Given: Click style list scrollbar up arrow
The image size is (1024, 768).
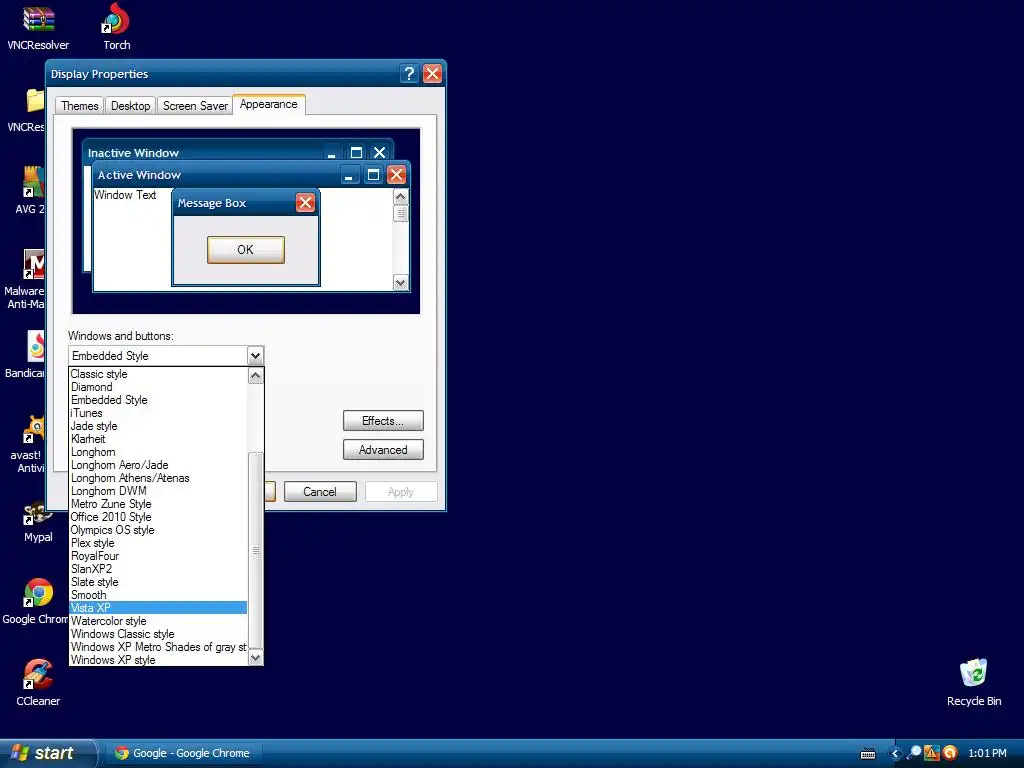Looking at the screenshot, I should point(256,376).
